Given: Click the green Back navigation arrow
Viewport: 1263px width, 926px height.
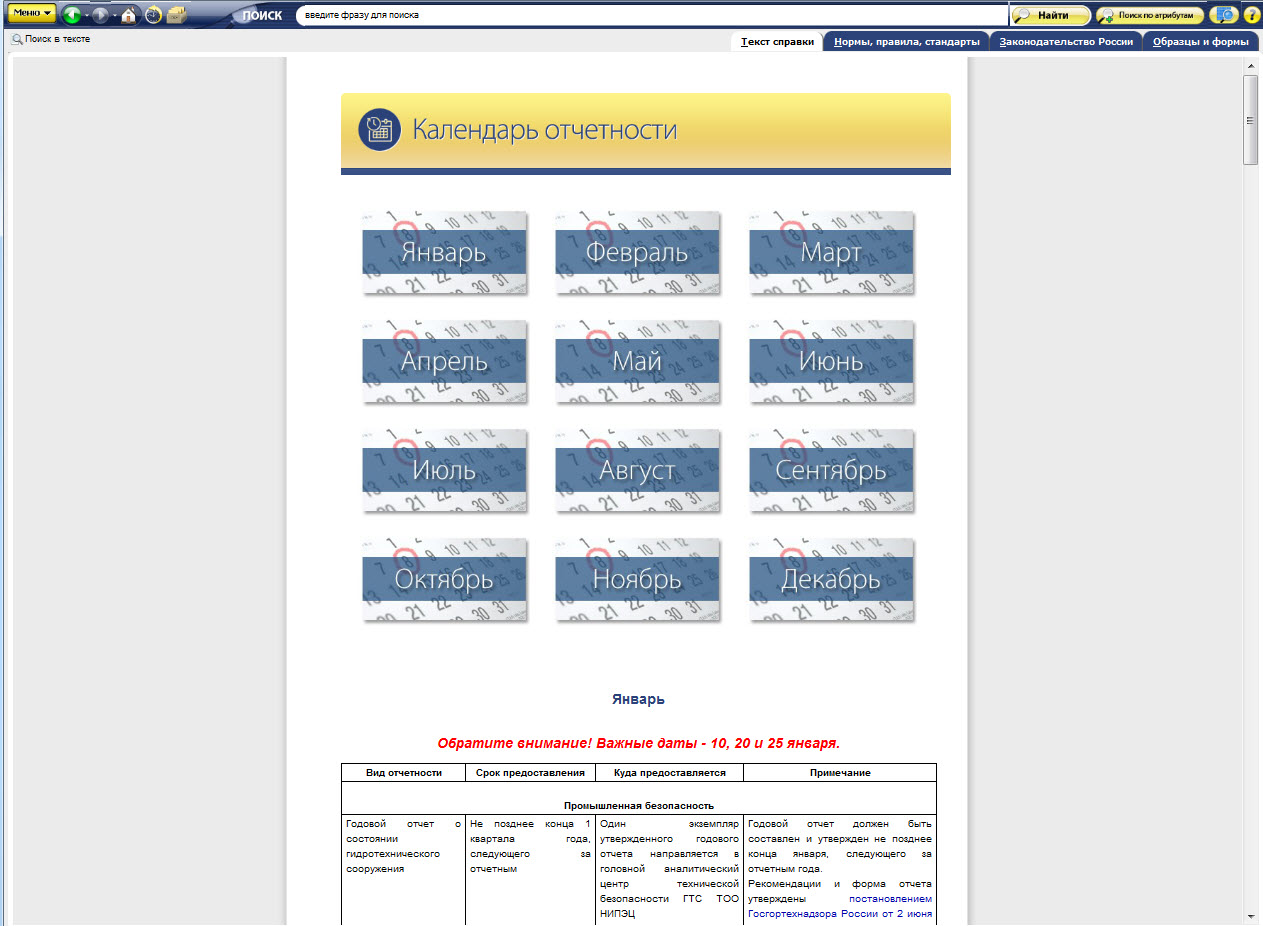Looking at the screenshot, I should (x=71, y=15).
